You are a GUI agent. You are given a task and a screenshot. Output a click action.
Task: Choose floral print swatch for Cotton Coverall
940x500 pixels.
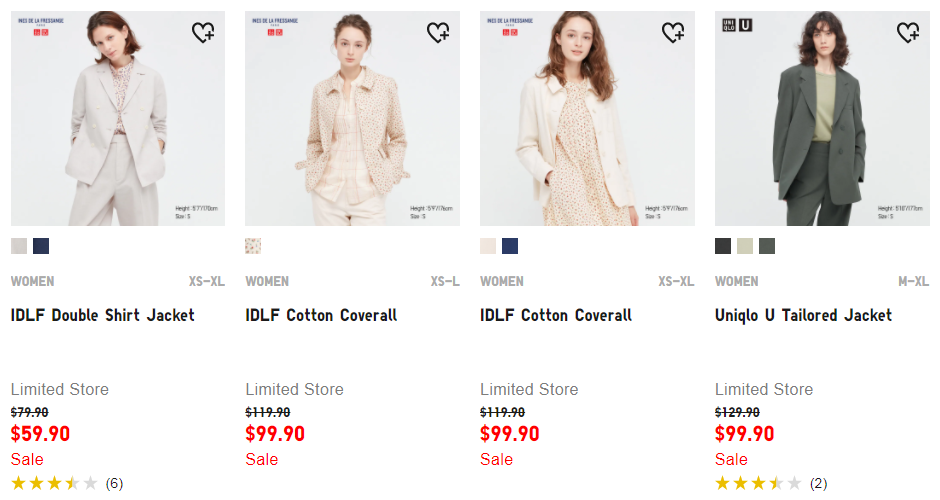click(253, 246)
